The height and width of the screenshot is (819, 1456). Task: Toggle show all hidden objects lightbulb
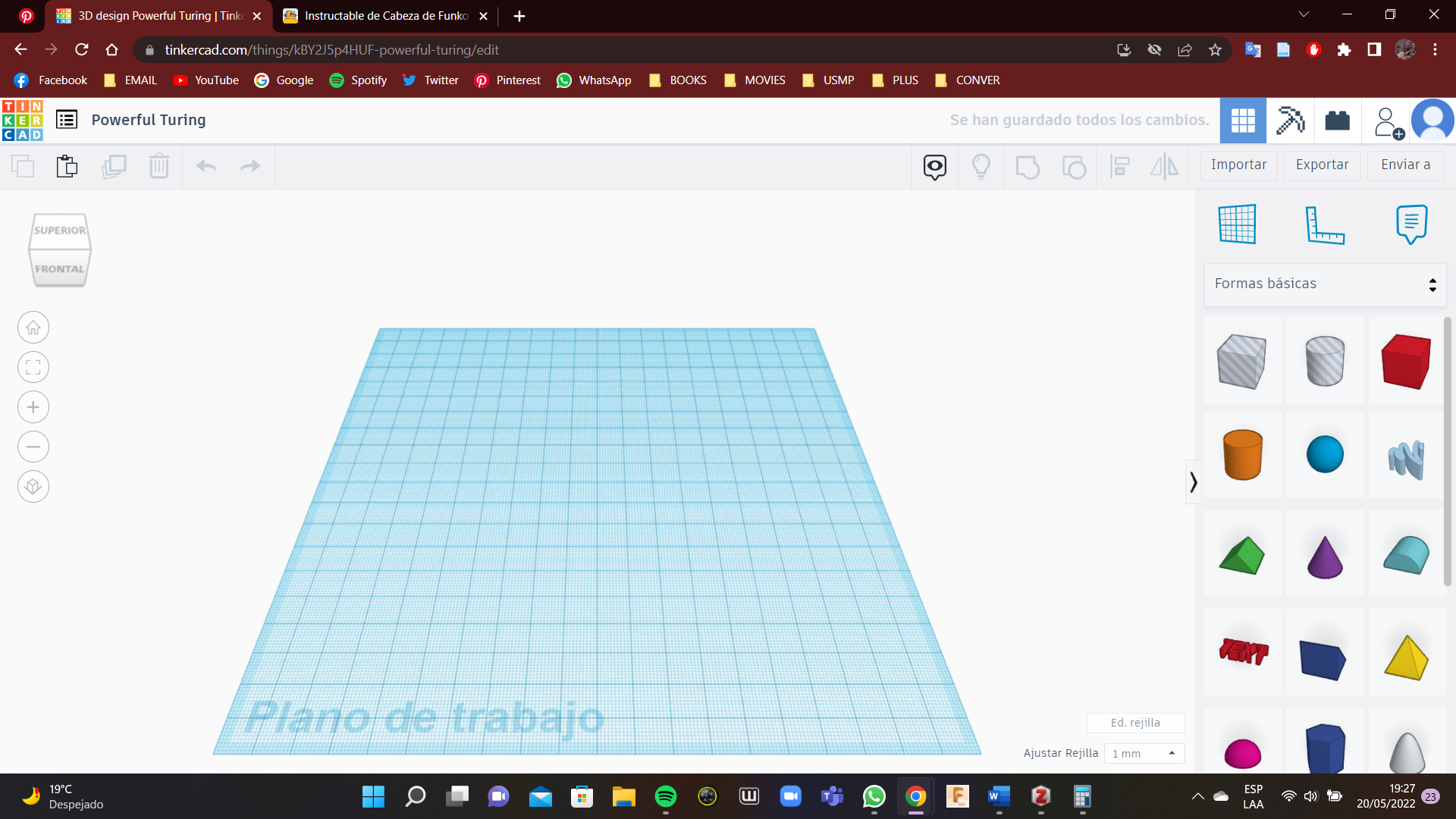981,166
